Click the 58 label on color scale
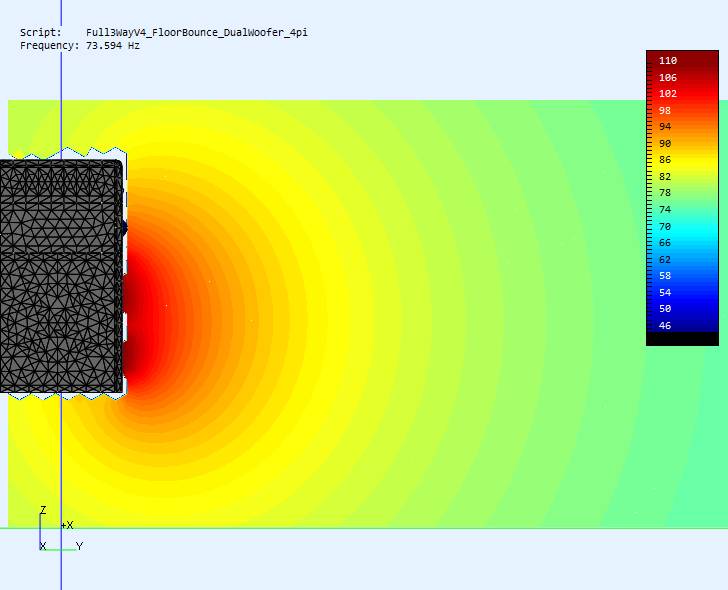Viewport: 728px width, 590px height. pos(665,275)
